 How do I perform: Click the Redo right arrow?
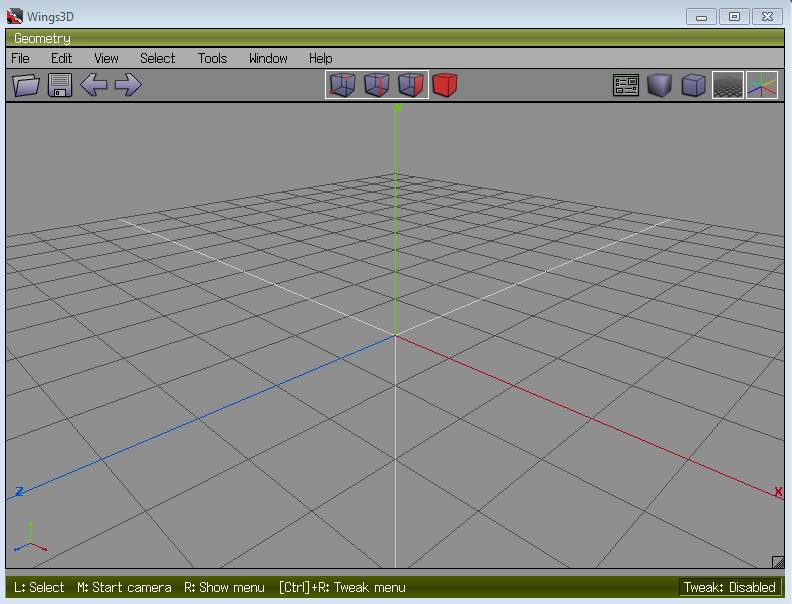click(128, 85)
